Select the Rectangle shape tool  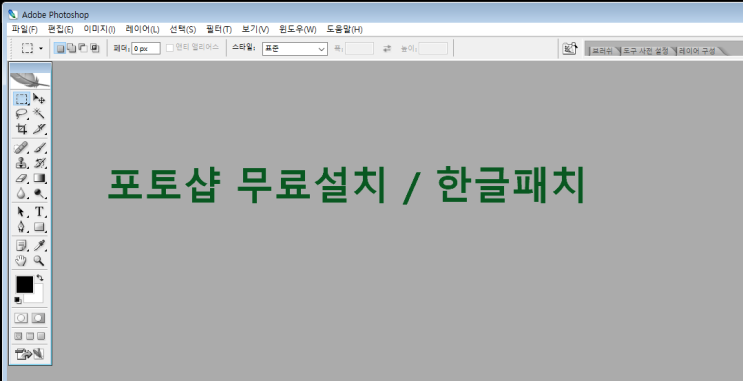39,227
